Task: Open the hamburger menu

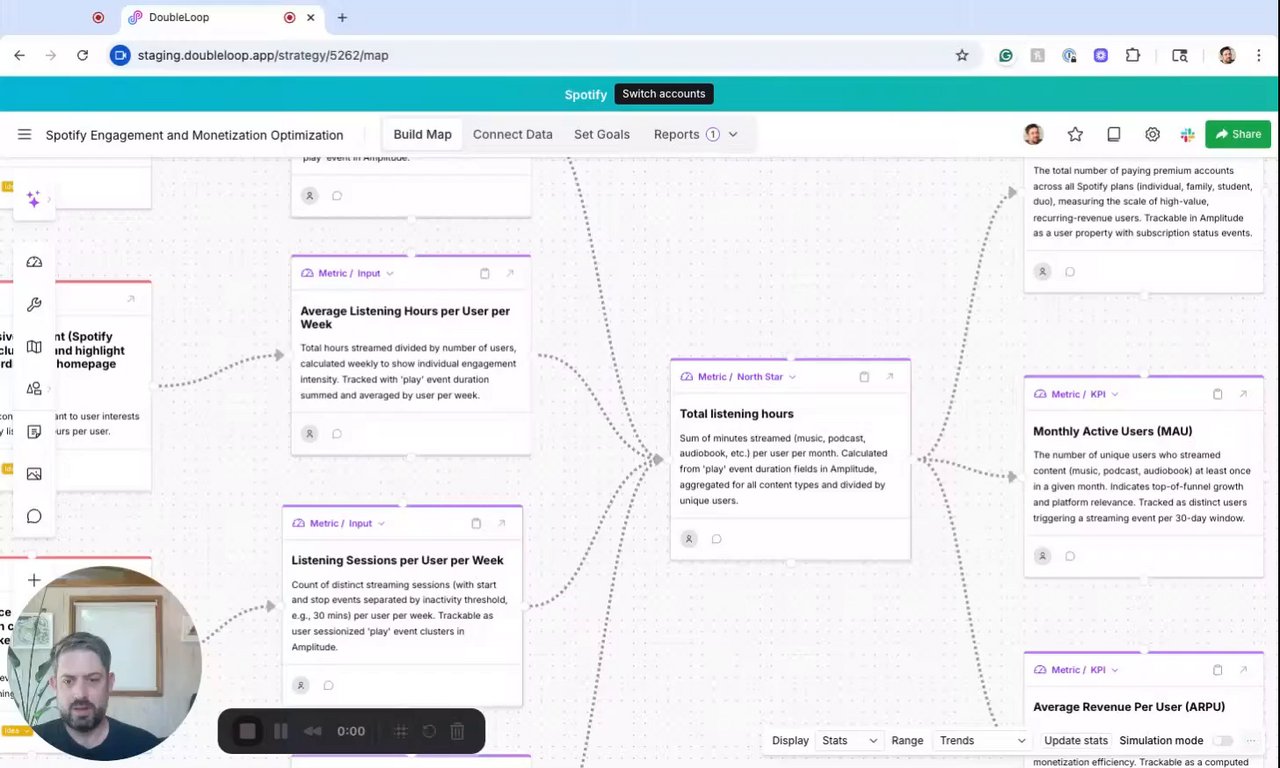Action: point(24,134)
